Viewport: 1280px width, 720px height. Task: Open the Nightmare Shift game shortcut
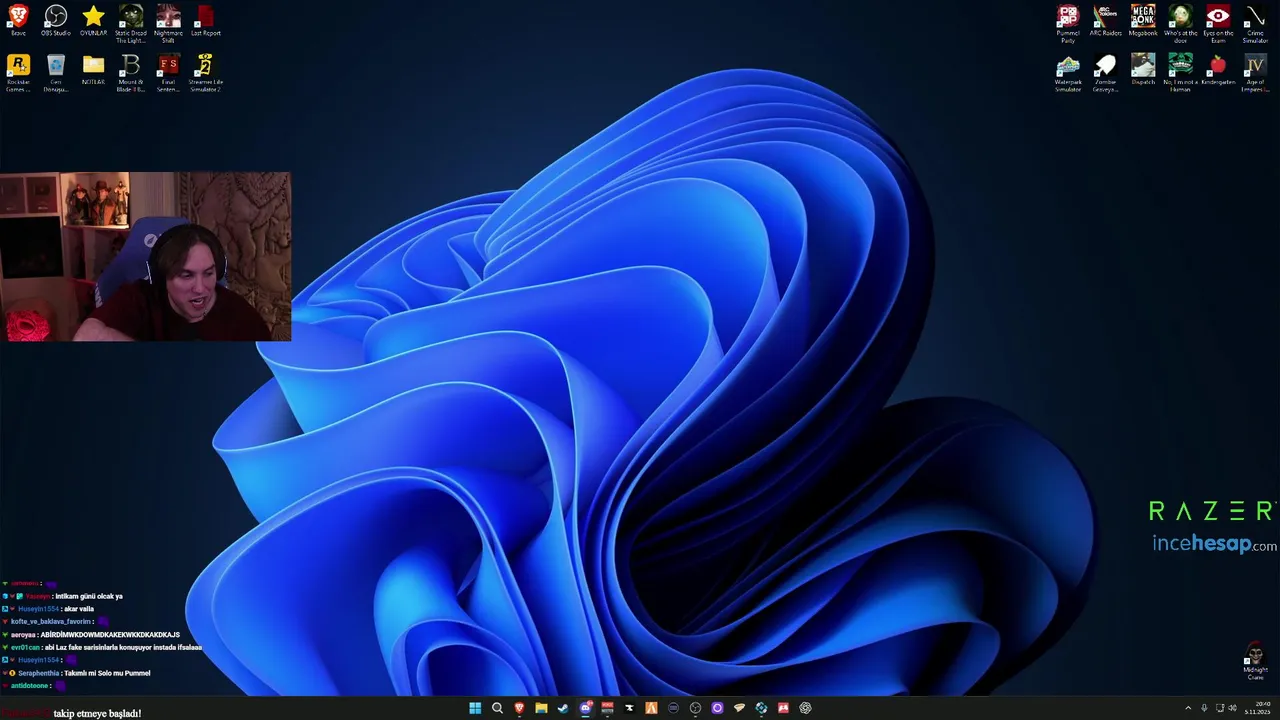168,24
